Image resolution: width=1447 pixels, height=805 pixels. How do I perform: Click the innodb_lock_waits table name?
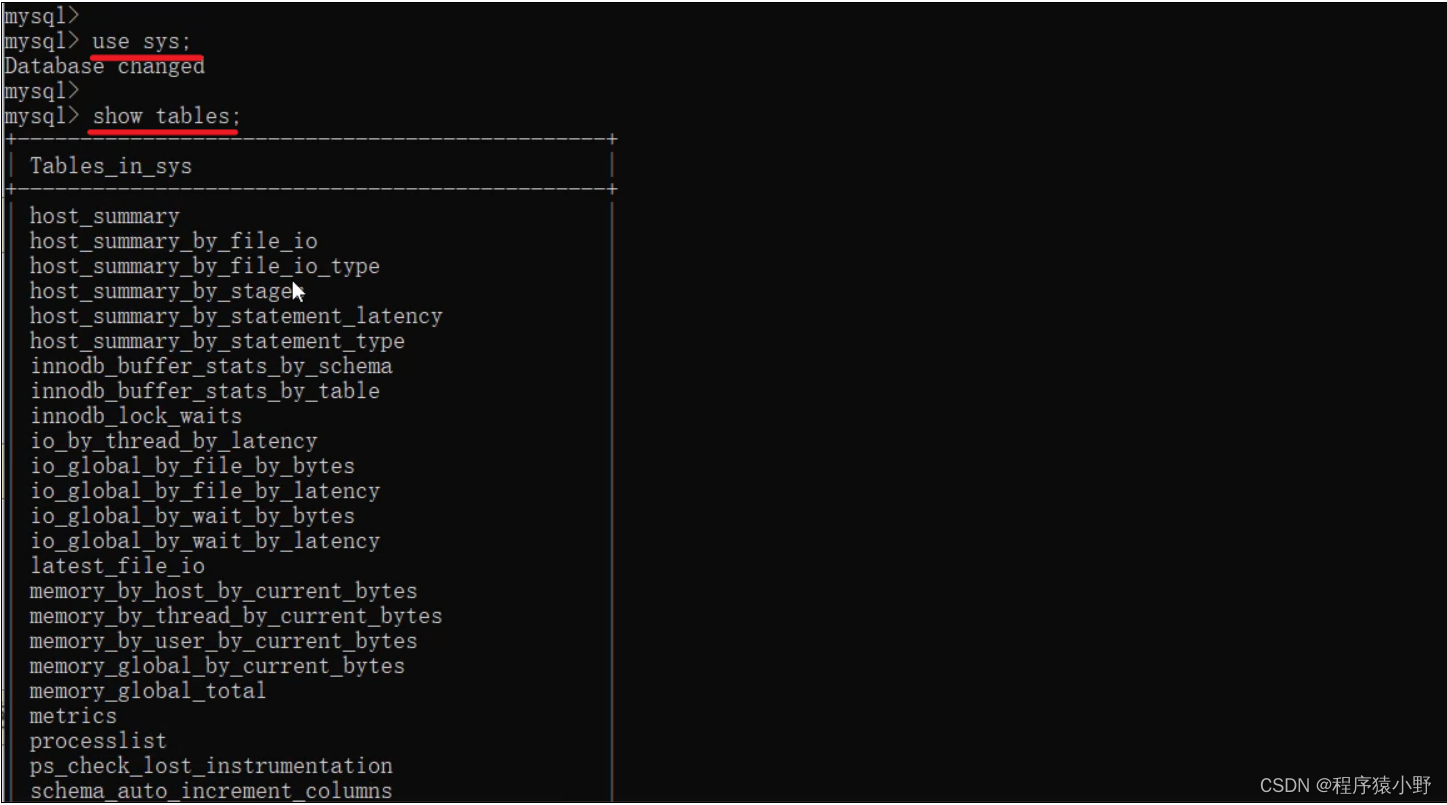point(135,416)
